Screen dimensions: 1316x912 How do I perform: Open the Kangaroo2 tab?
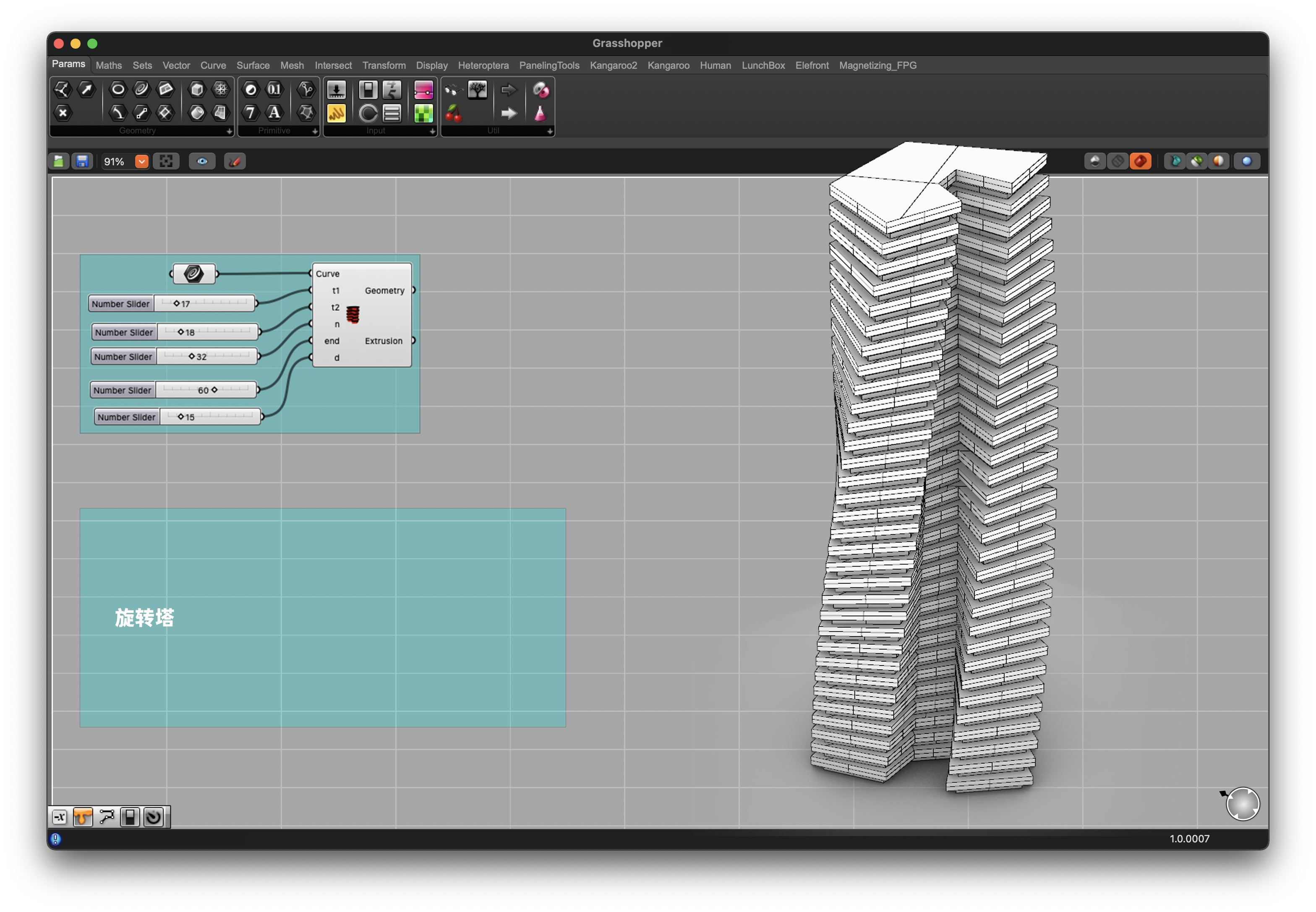click(613, 65)
